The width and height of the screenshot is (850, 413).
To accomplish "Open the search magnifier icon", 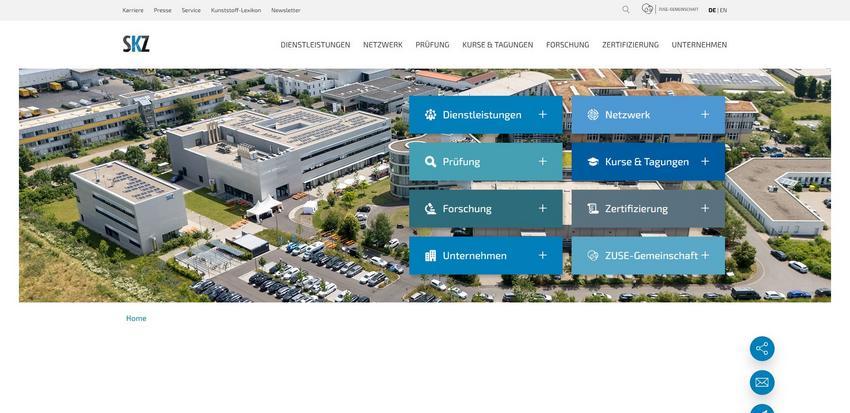I will point(626,10).
